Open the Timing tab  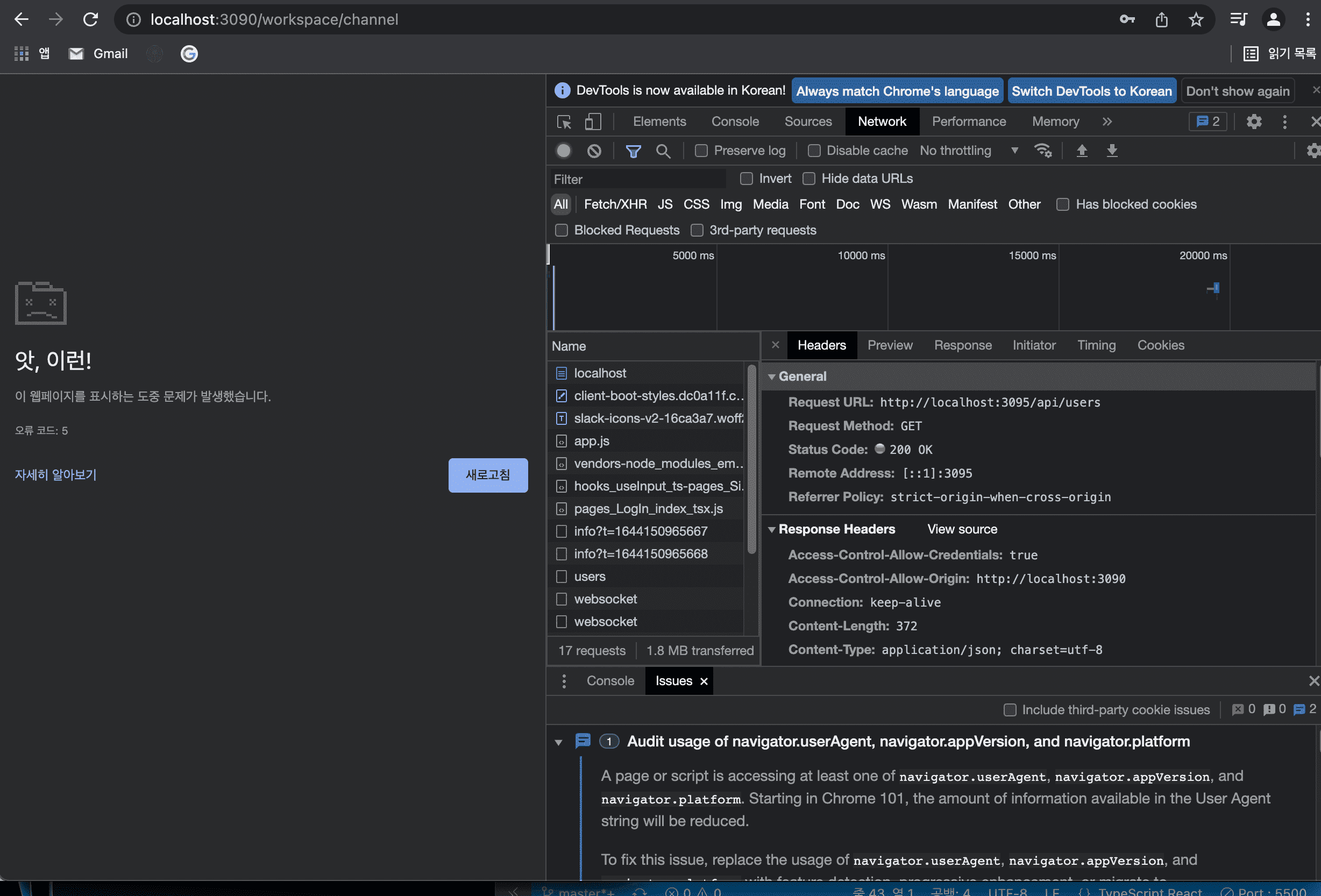point(1096,345)
